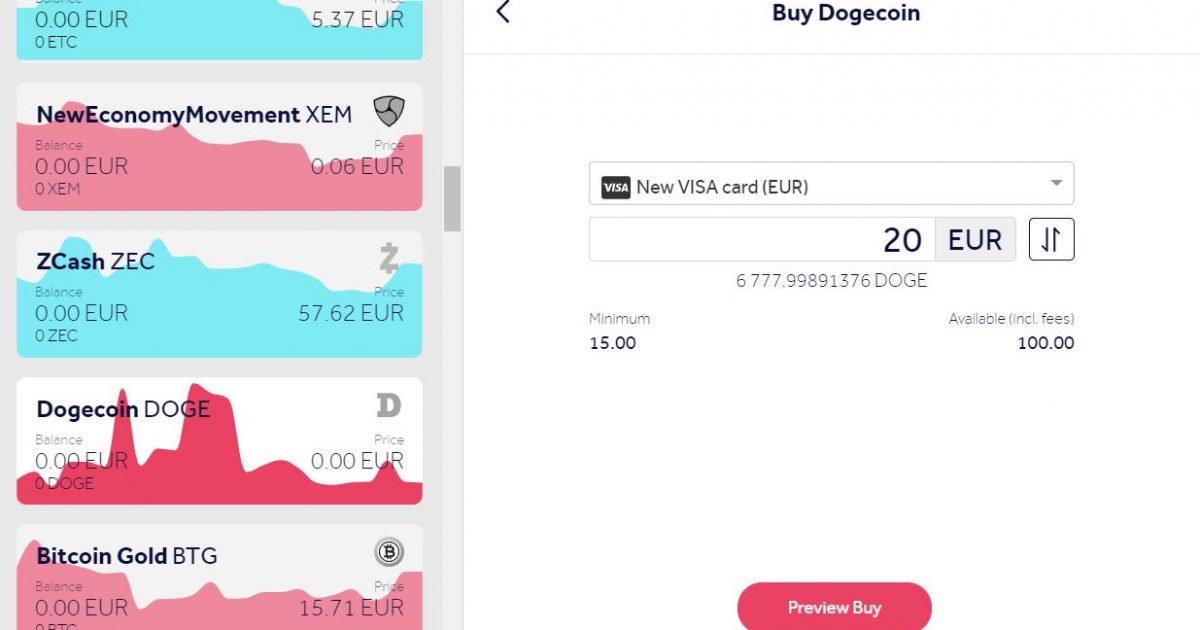Viewport: 1200px width, 630px height.
Task: Click the Dogecoin D logo icon
Action: click(x=388, y=405)
